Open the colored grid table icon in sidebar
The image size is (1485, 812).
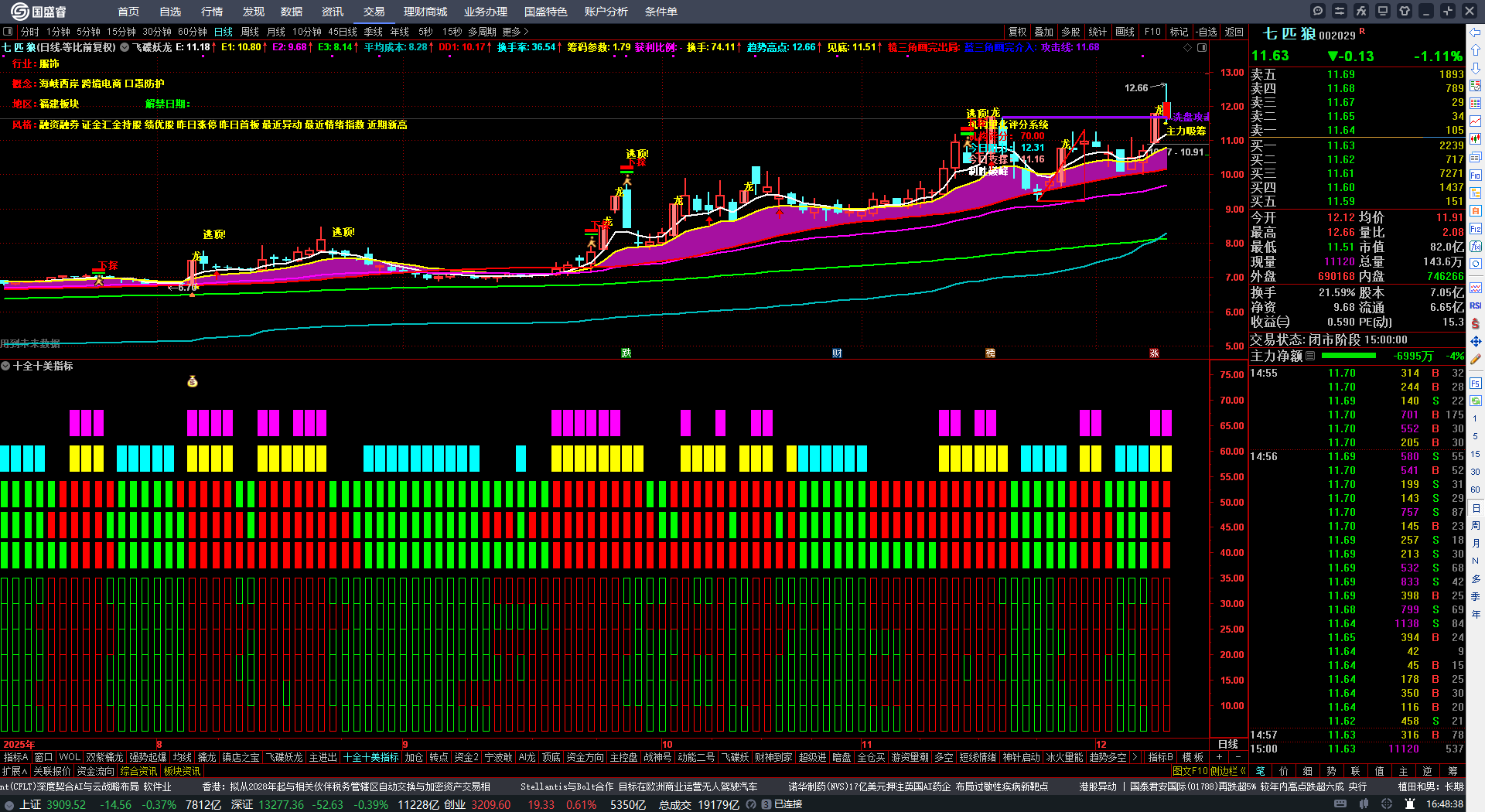(1476, 103)
